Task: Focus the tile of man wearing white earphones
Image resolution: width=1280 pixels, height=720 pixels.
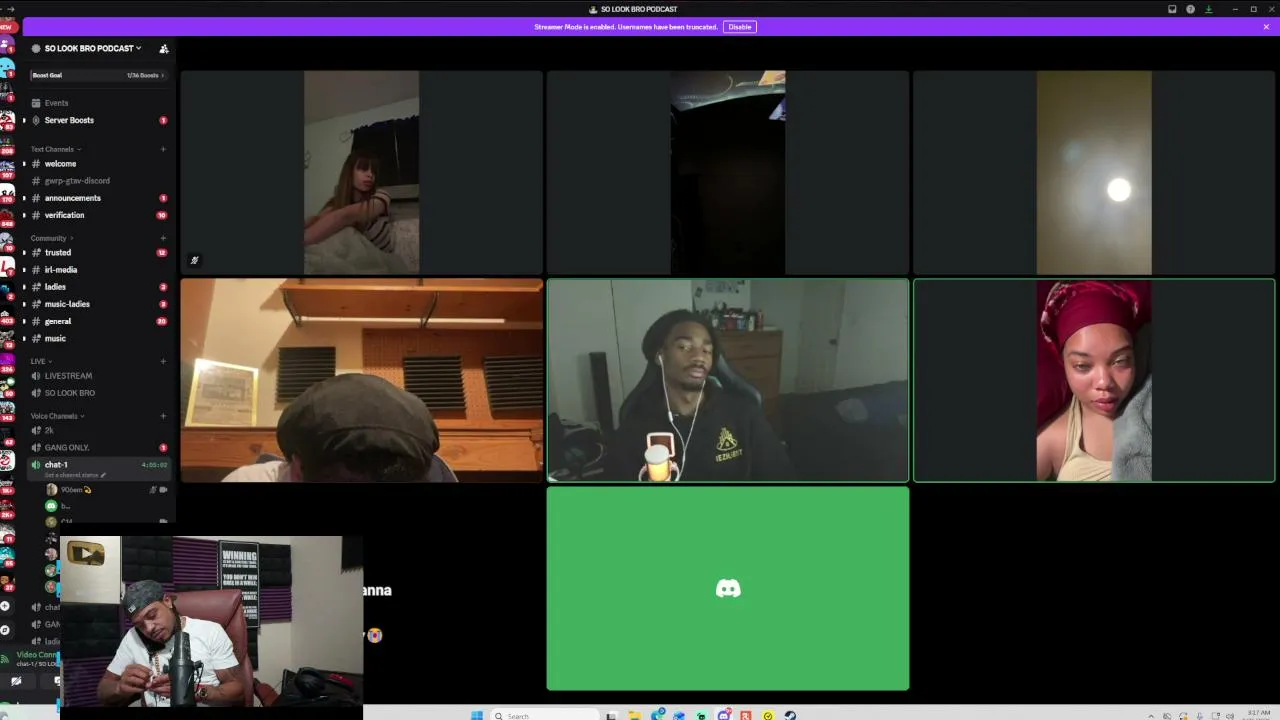Action: pos(728,380)
